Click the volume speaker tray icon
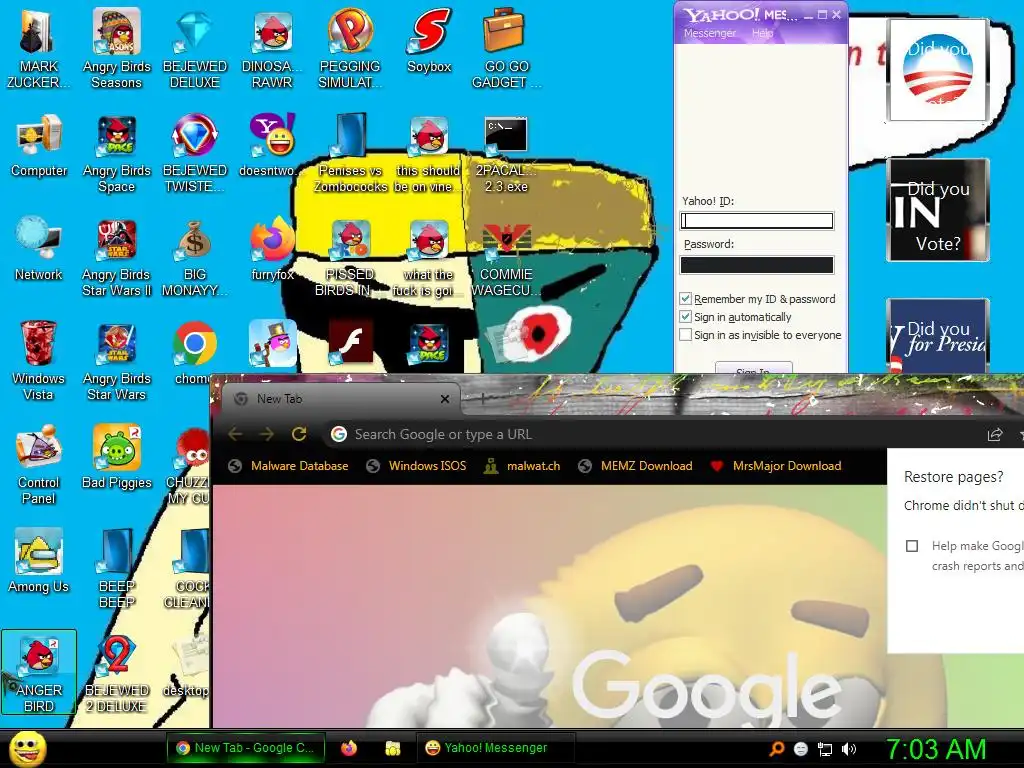The width and height of the screenshot is (1024, 768). [x=849, y=749]
